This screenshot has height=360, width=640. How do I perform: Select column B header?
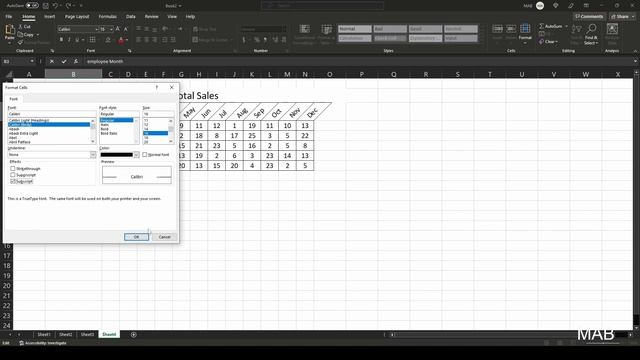click(x=73, y=74)
